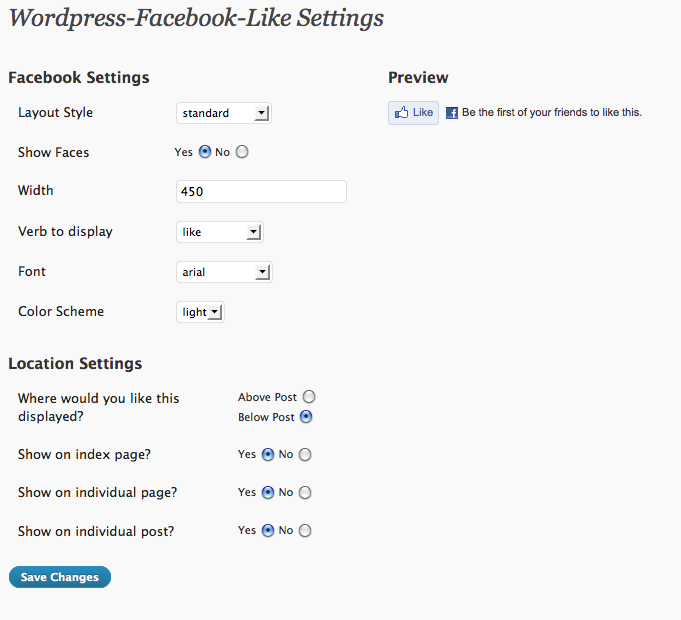Select Yes for Show on individual page
The width and height of the screenshot is (681, 620).
tap(268, 492)
